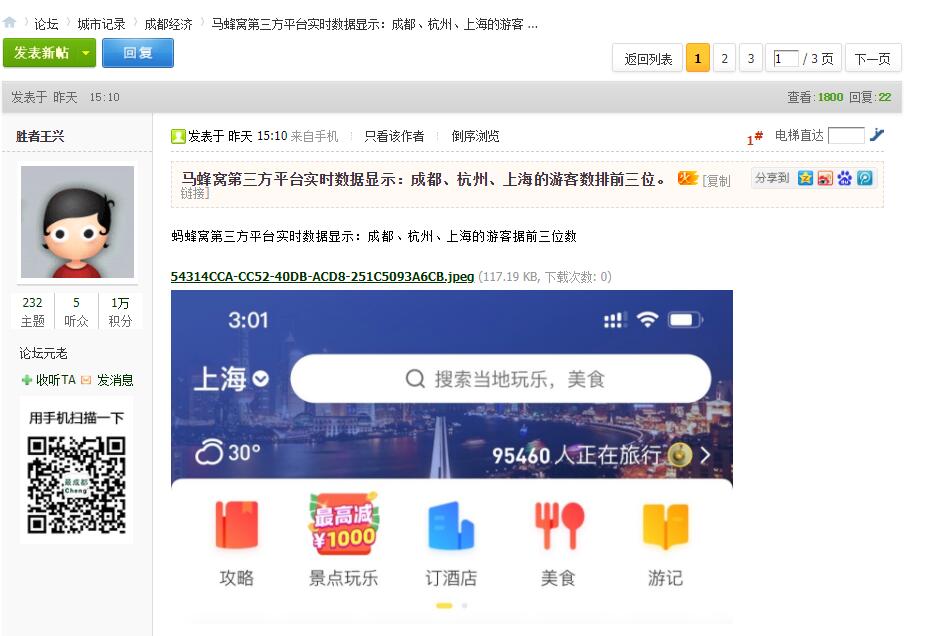Open the 成都经济 breadcrumb link
925x636 pixels.
click(x=168, y=24)
